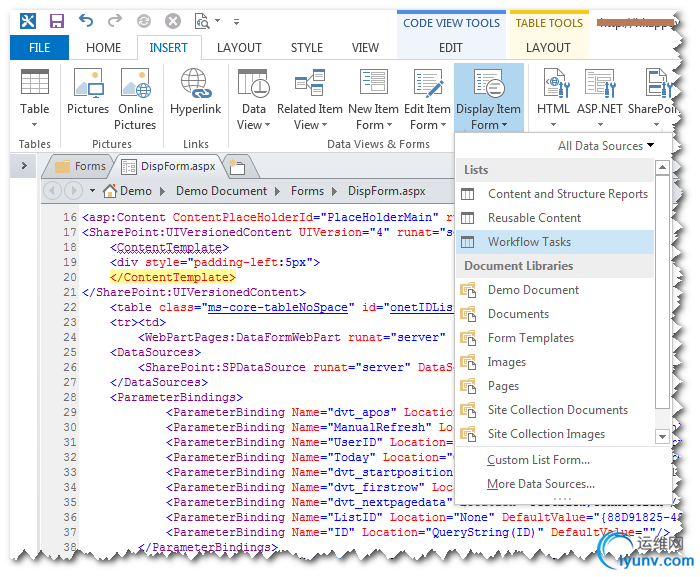Open the EDIT tab under Code View Tools

(450, 47)
